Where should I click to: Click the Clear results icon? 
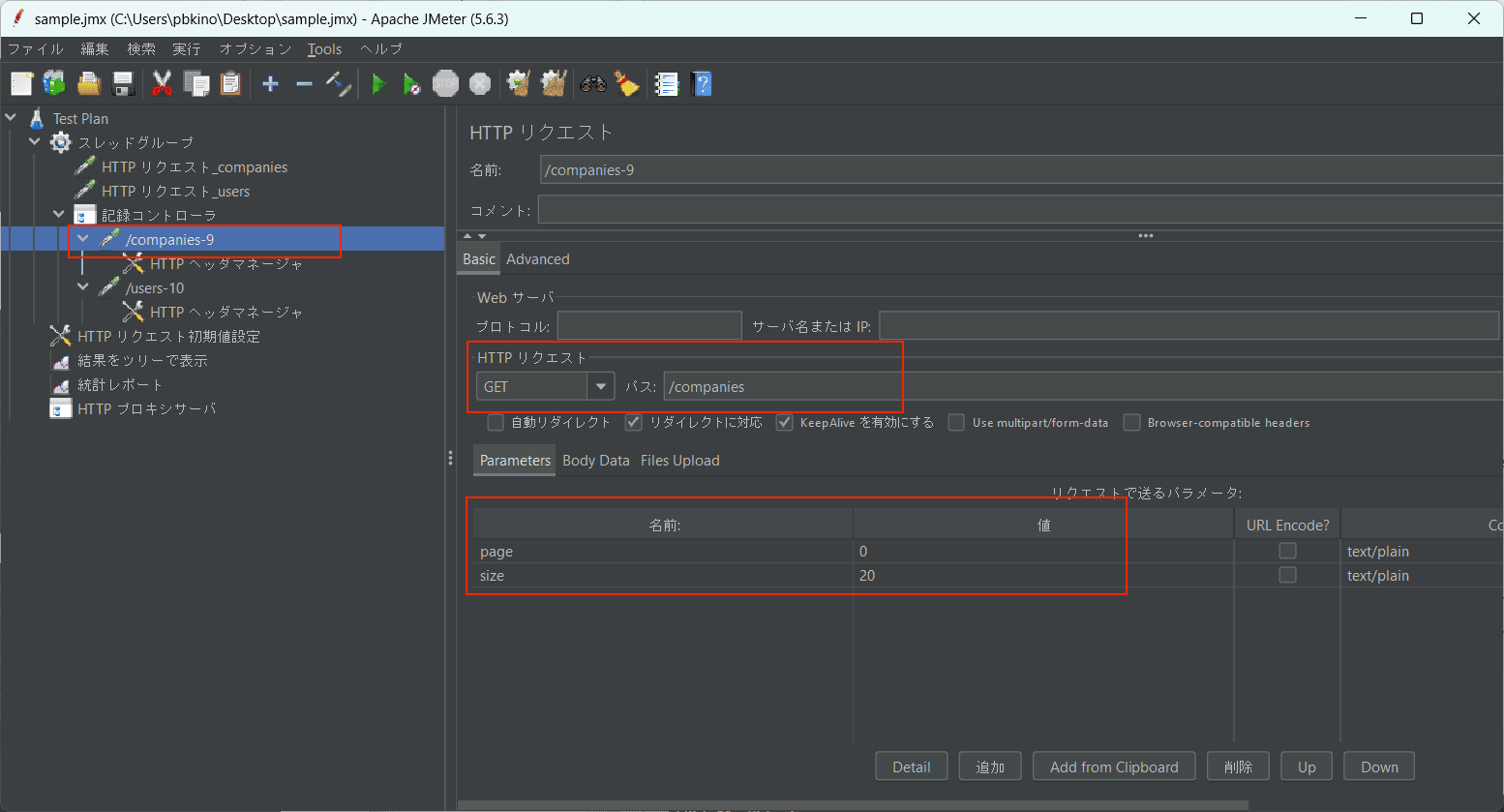pos(519,84)
